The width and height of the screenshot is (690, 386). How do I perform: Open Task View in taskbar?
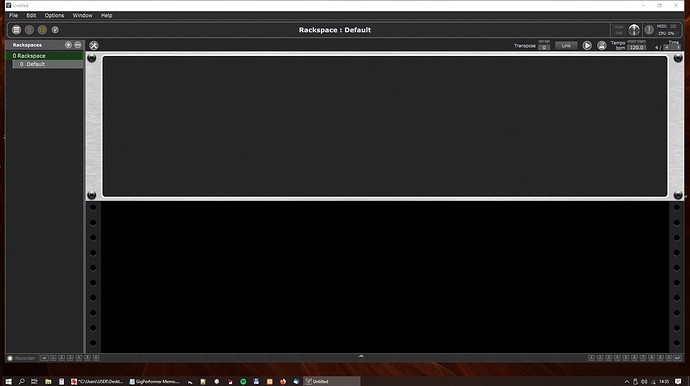tap(34, 382)
